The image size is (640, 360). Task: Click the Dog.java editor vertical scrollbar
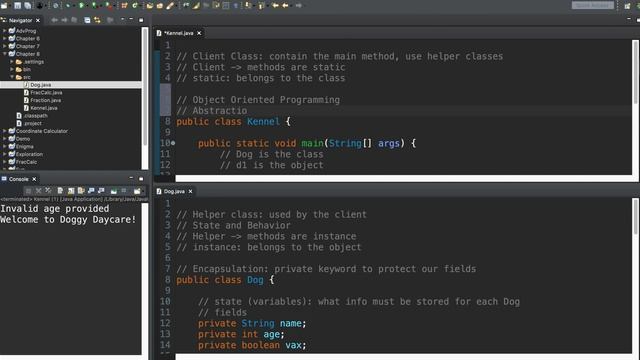coord(636,217)
